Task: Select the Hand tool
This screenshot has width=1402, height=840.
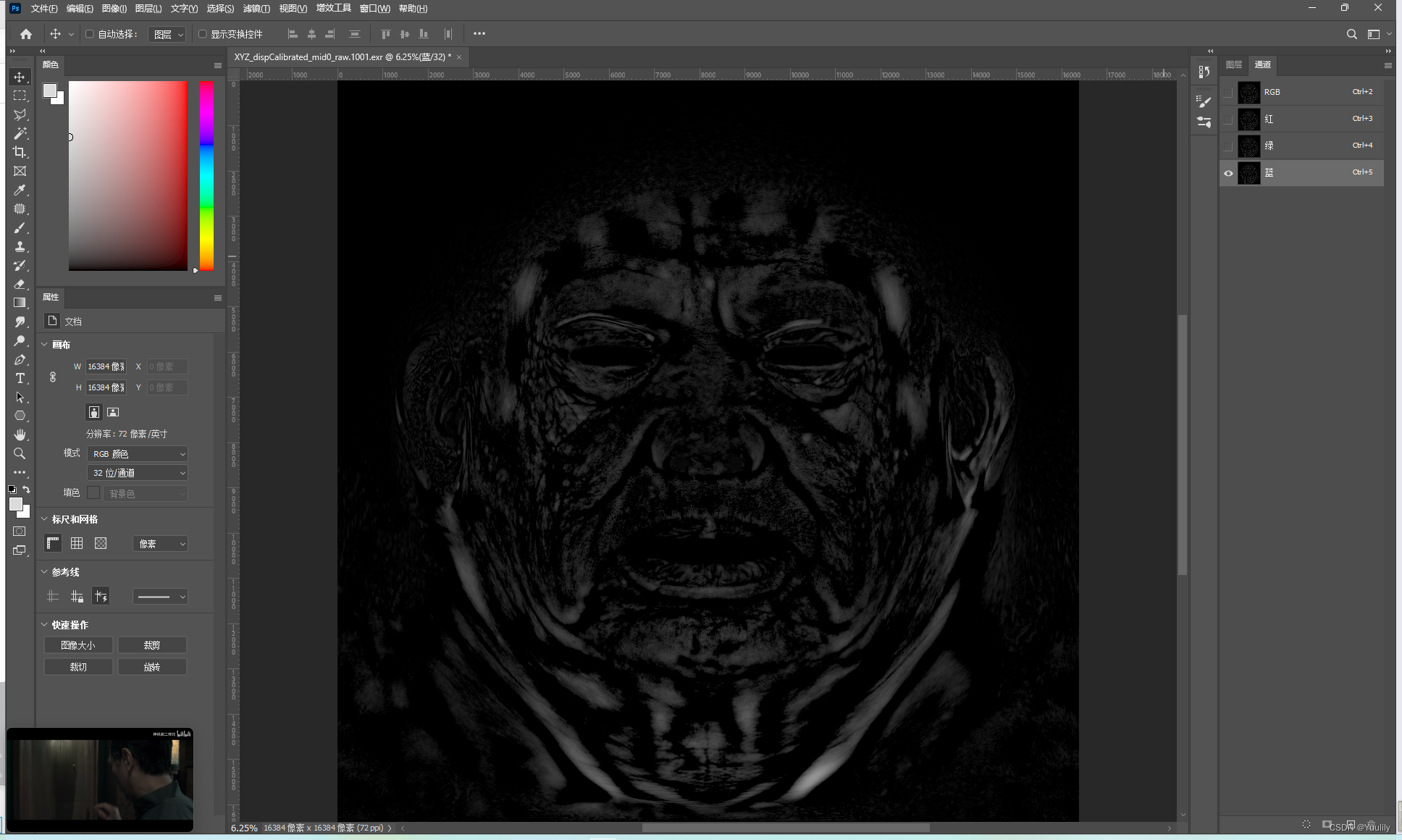Action: click(20, 434)
